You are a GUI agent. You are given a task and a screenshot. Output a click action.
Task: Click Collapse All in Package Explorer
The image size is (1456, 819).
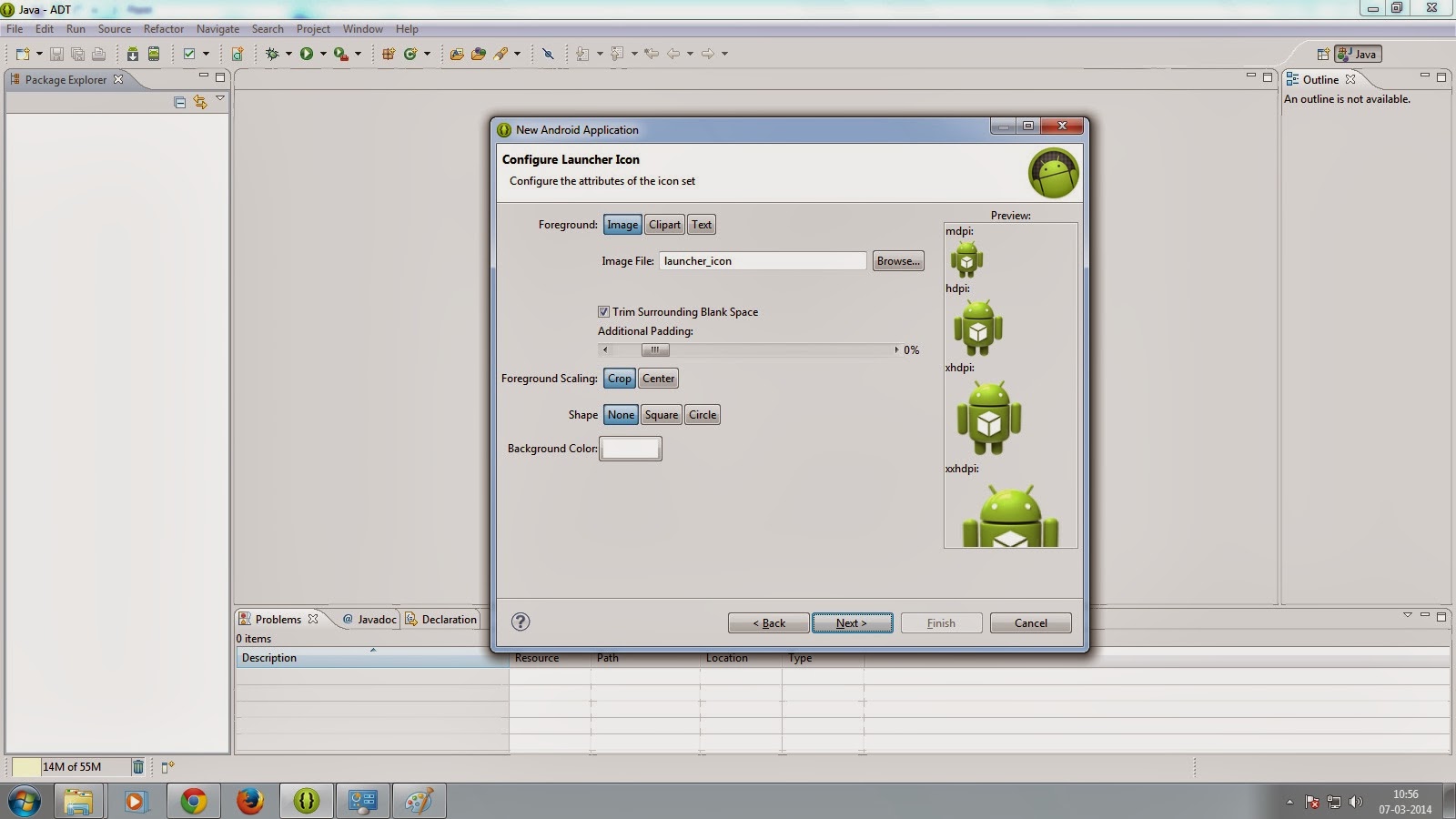coord(179,102)
